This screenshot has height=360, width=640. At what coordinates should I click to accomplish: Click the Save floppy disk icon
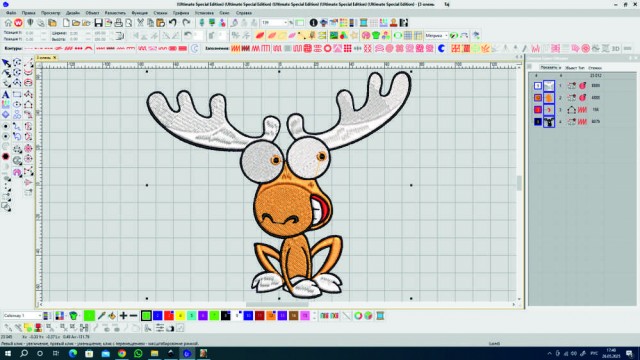[98, 23]
